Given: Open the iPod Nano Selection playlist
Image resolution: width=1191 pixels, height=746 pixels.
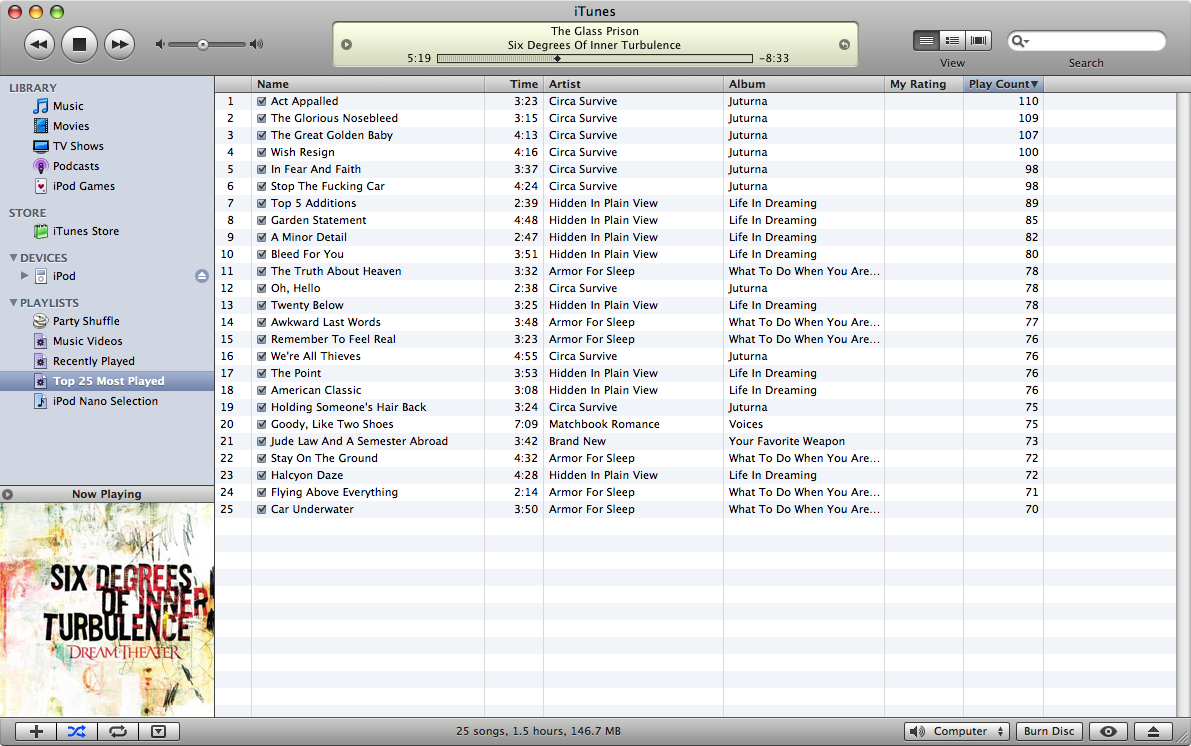Looking at the screenshot, I should point(106,401).
